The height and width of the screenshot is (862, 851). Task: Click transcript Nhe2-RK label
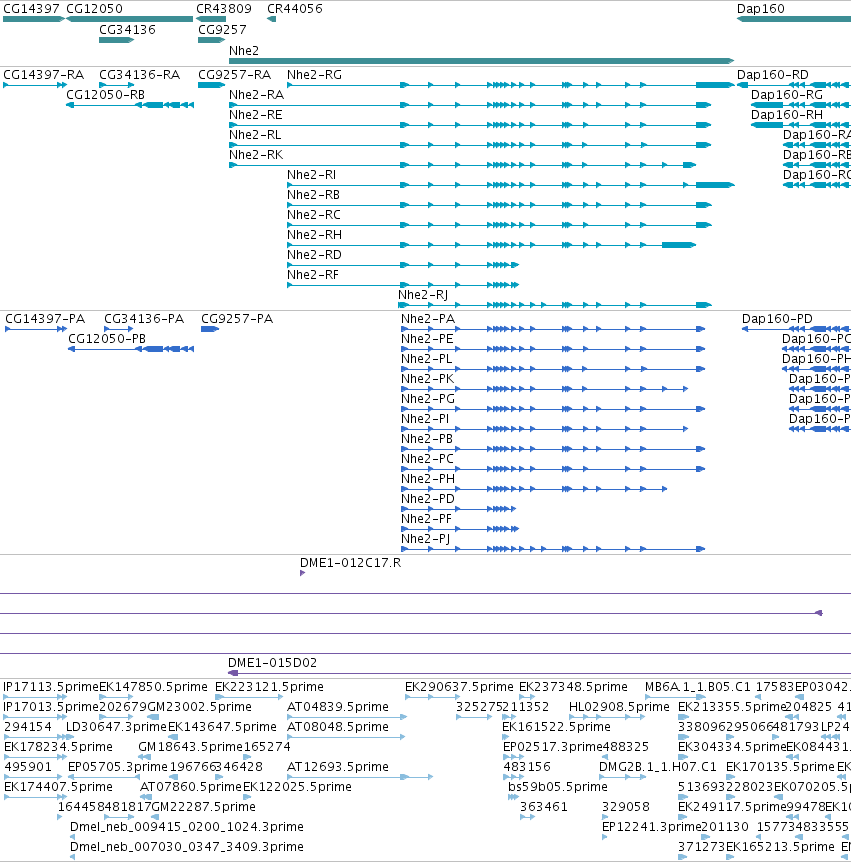tap(256, 154)
